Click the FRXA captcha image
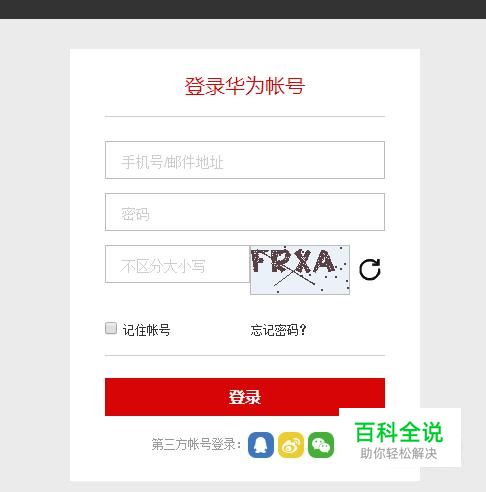 click(x=300, y=270)
